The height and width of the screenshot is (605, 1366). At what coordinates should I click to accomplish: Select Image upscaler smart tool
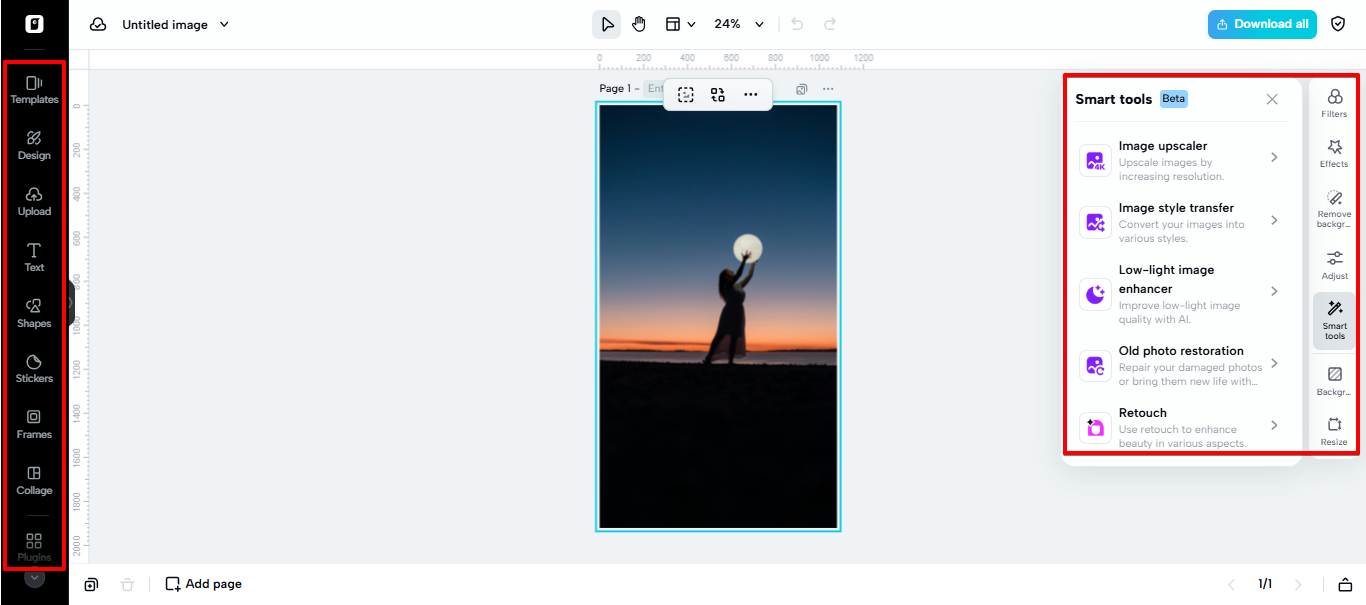tap(1181, 160)
